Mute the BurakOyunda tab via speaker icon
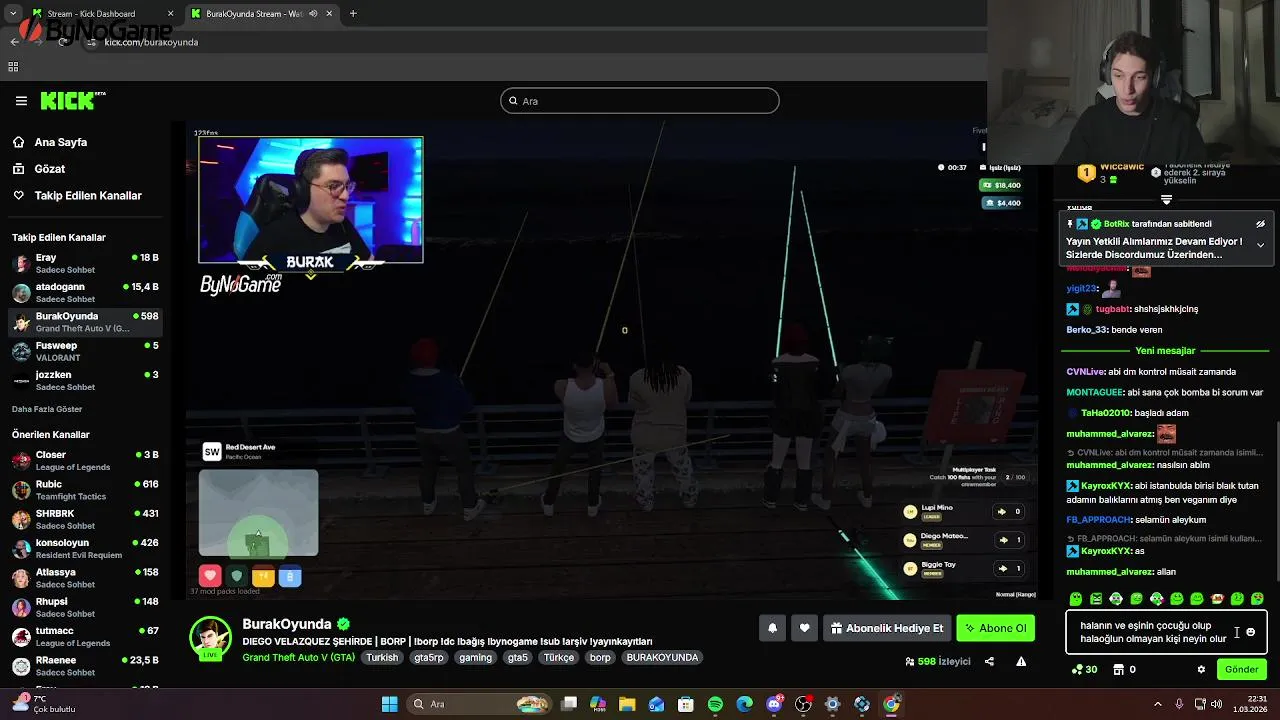This screenshot has width=1280, height=720. click(313, 14)
